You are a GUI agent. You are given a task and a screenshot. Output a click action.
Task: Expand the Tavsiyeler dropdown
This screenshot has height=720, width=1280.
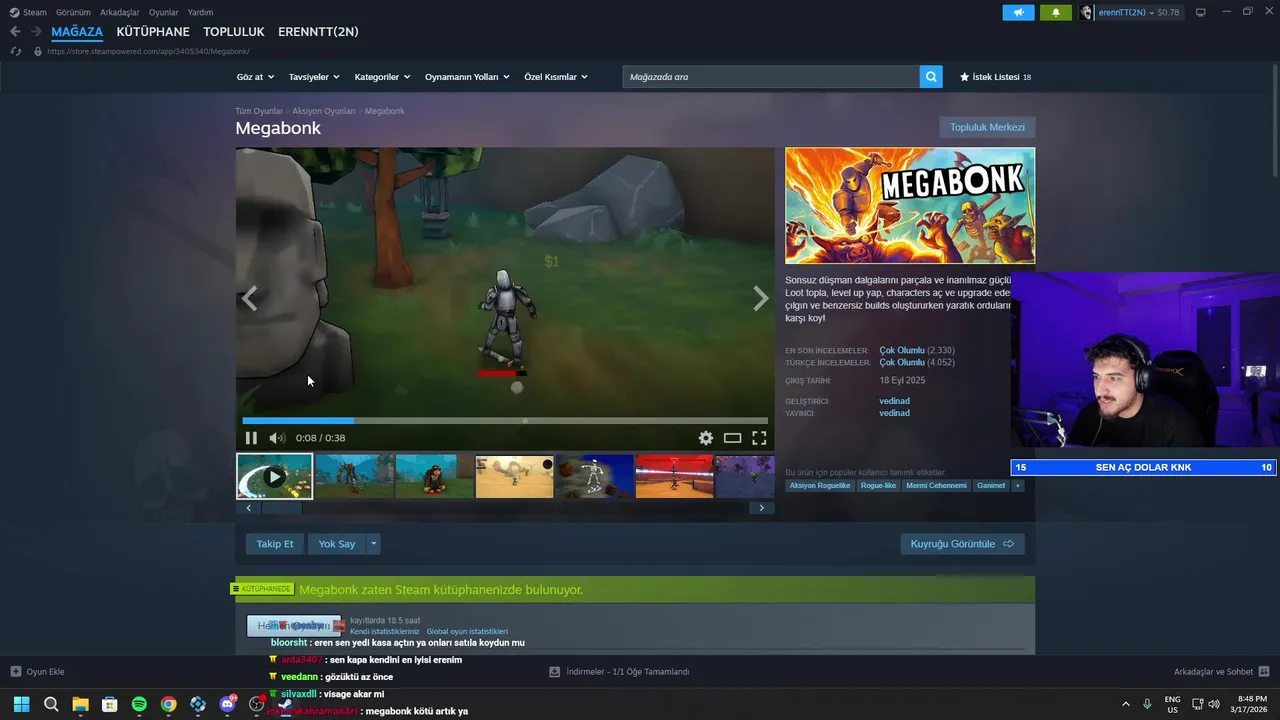pyautogui.click(x=314, y=77)
